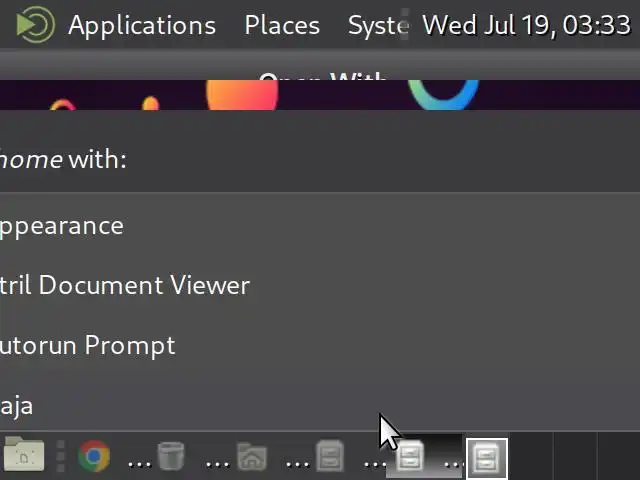
Task: Launch Google Chrome from the bottom panel
Action: click(x=93, y=456)
